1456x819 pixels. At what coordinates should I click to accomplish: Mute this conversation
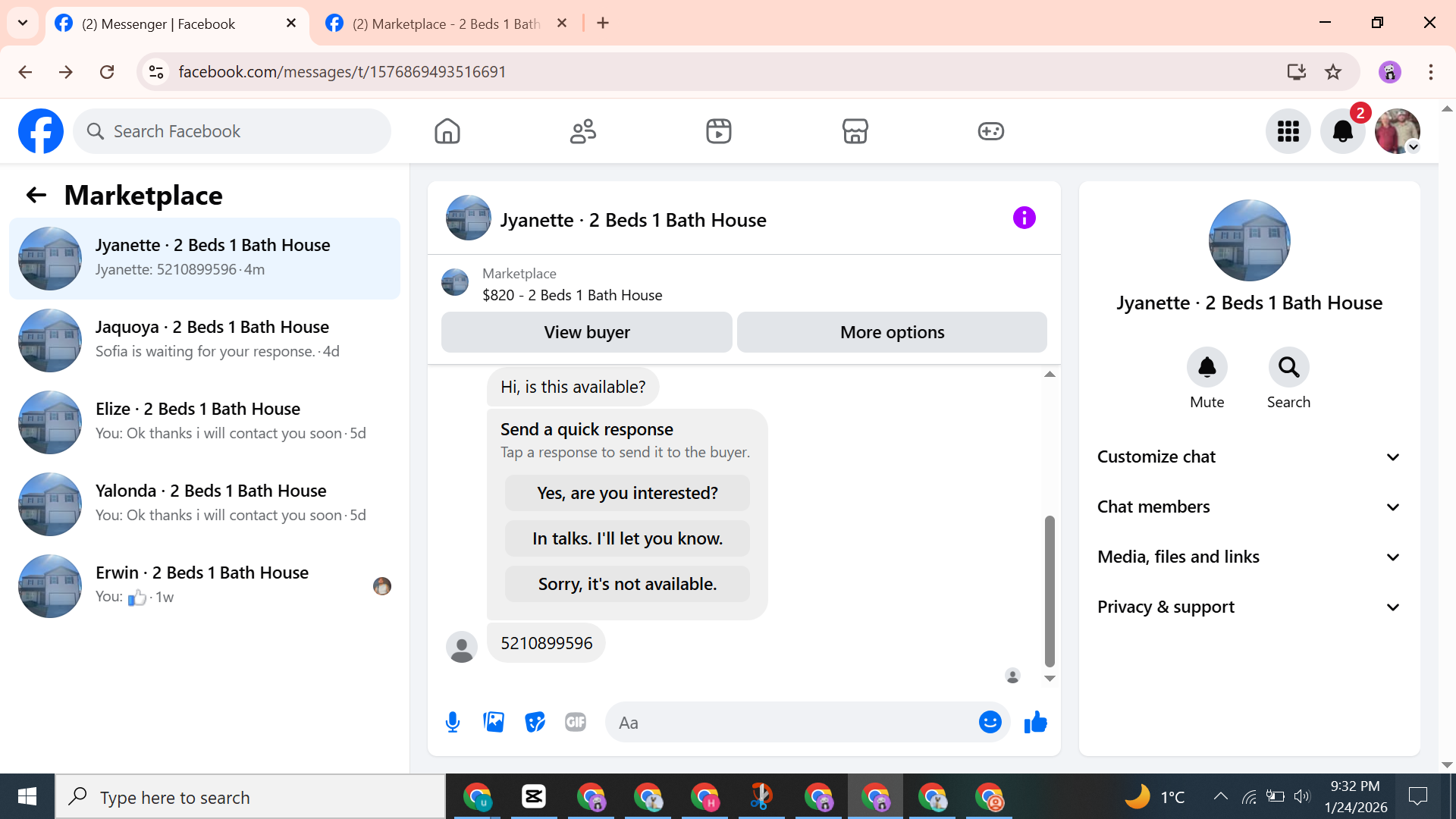(x=1207, y=368)
